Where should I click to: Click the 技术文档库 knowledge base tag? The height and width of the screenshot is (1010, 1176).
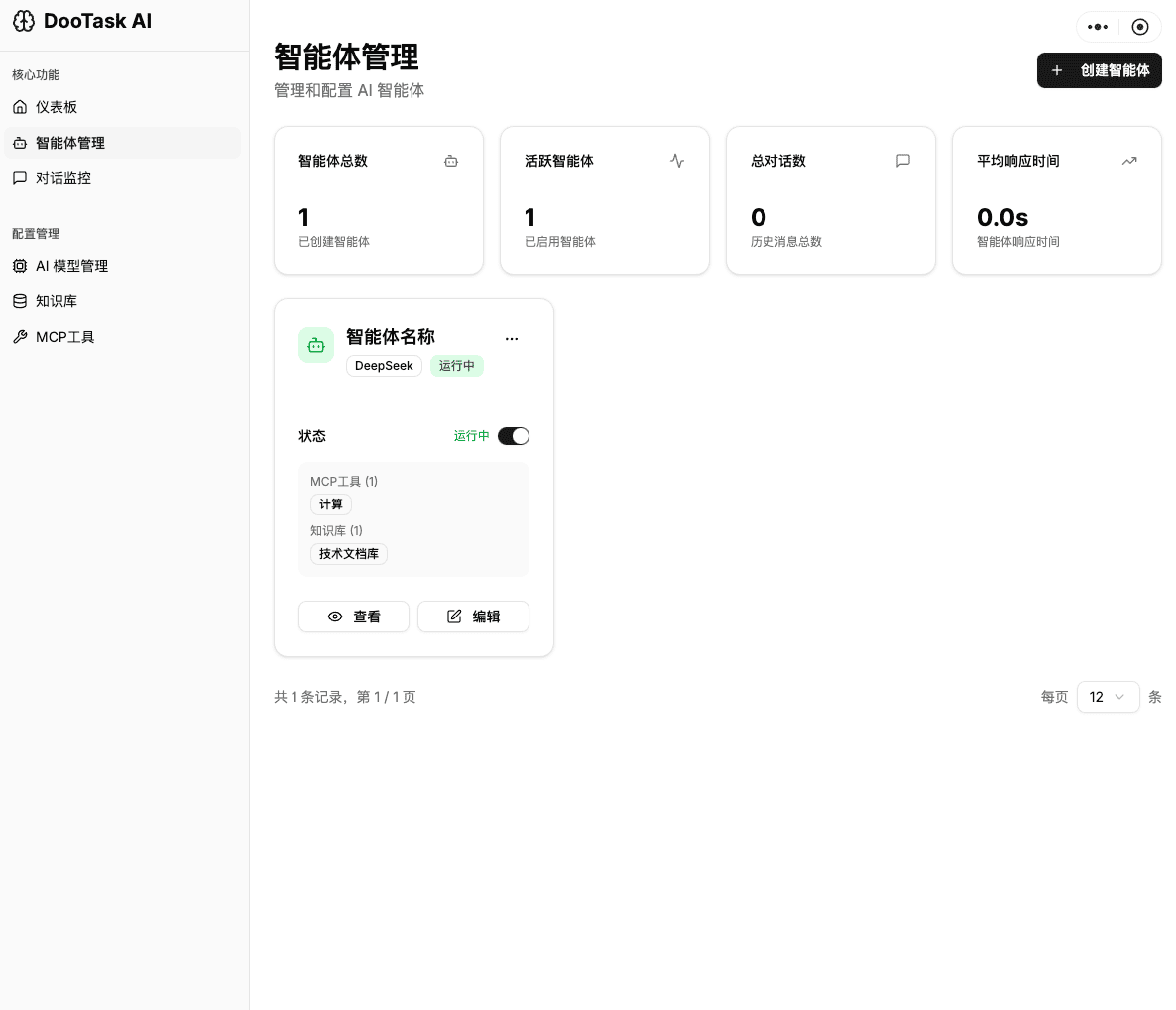click(x=349, y=554)
